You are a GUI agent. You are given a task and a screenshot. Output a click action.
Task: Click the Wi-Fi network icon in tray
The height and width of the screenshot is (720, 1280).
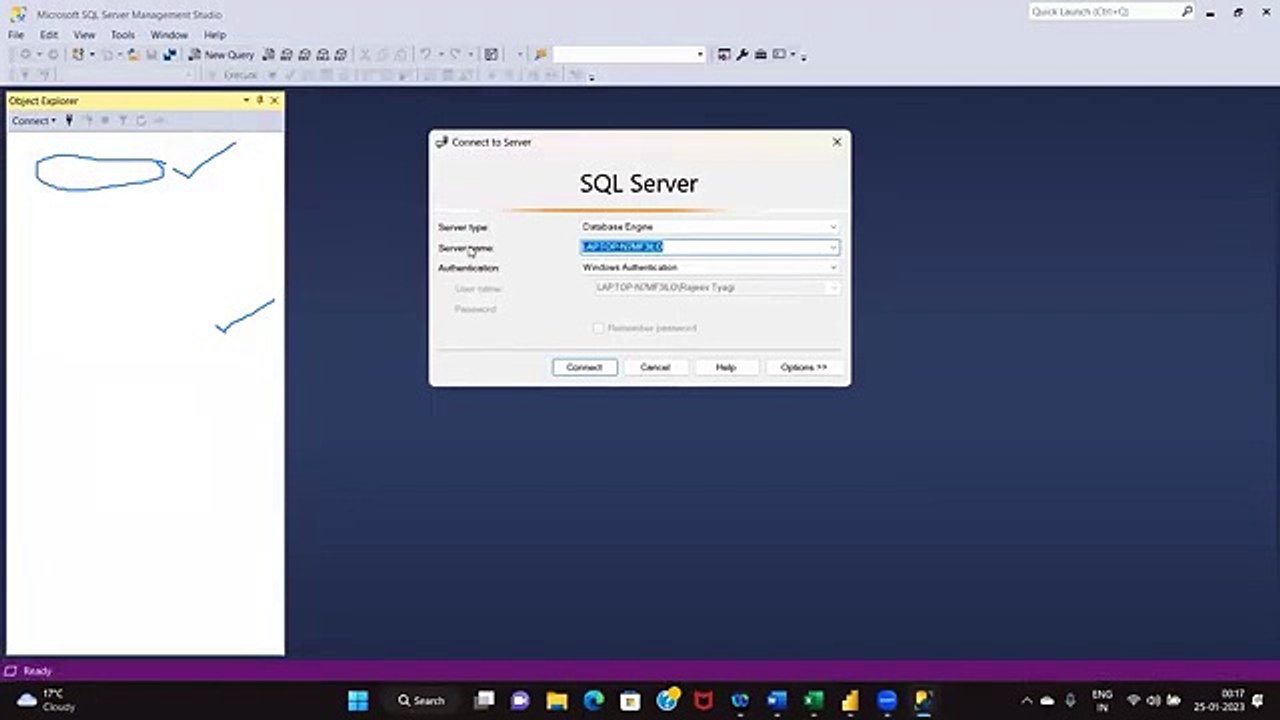(x=1134, y=700)
